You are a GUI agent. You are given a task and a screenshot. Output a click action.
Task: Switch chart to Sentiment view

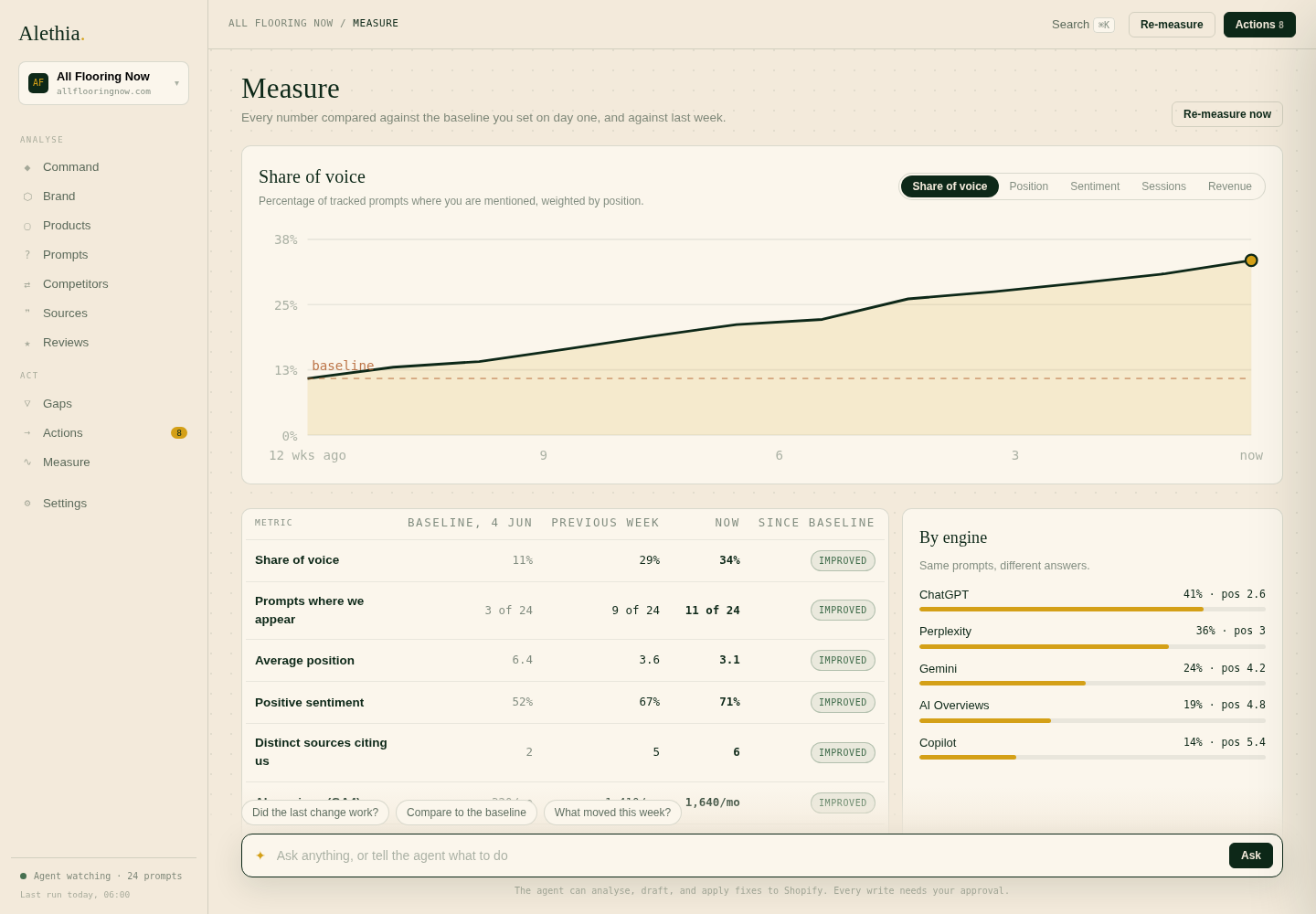[x=1095, y=186]
